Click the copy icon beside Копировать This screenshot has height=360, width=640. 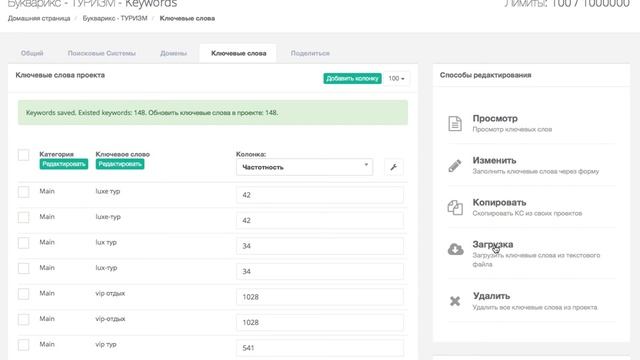455,207
